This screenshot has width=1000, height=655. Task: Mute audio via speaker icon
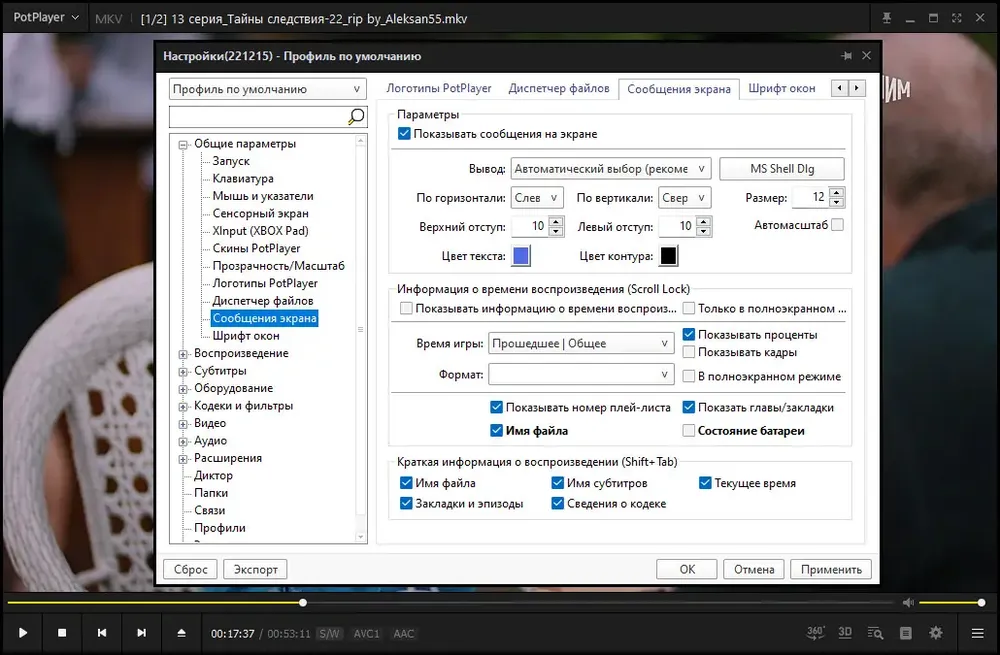[x=908, y=602]
